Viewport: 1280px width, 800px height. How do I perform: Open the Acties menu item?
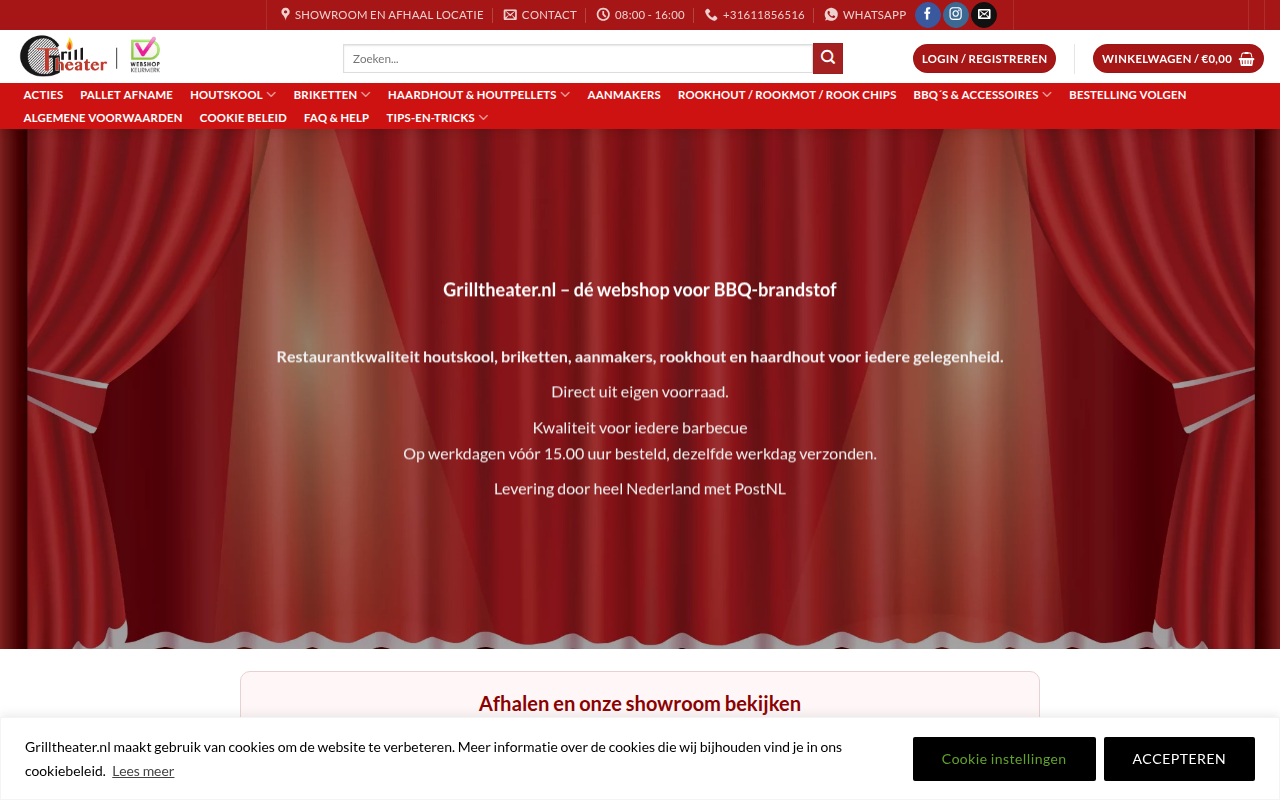(43, 95)
